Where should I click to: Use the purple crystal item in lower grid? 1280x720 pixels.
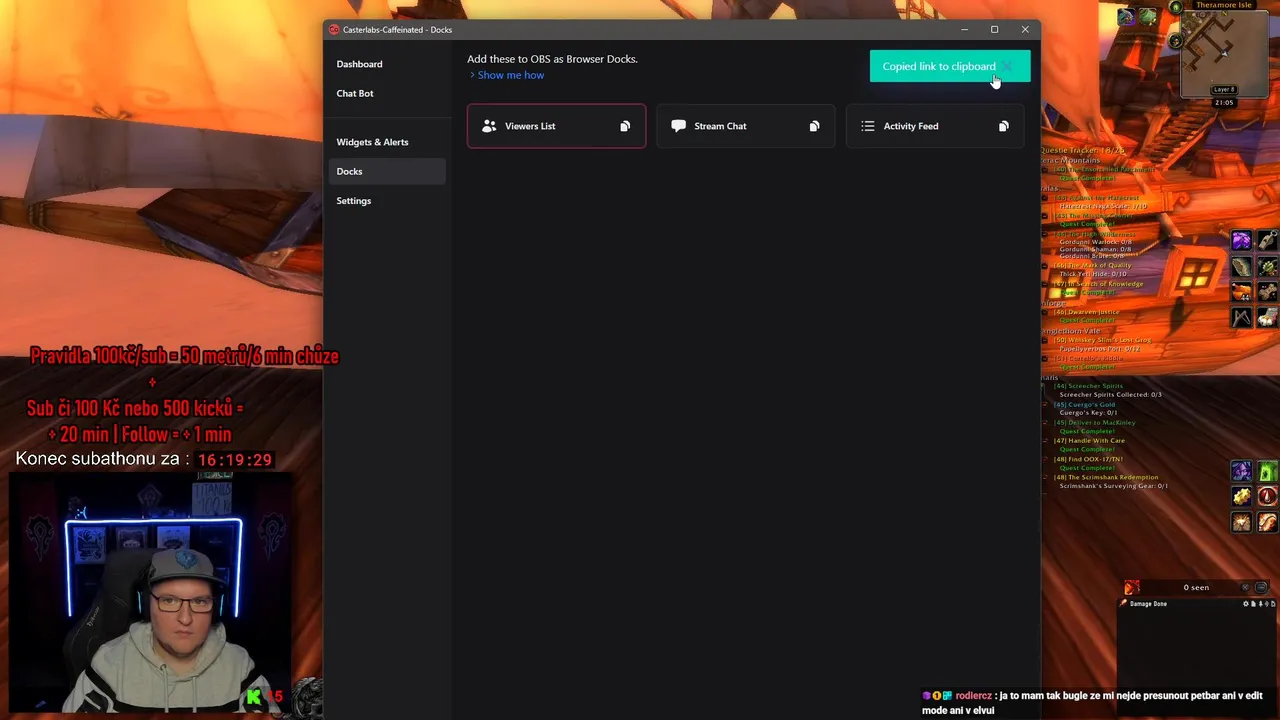point(1241,471)
